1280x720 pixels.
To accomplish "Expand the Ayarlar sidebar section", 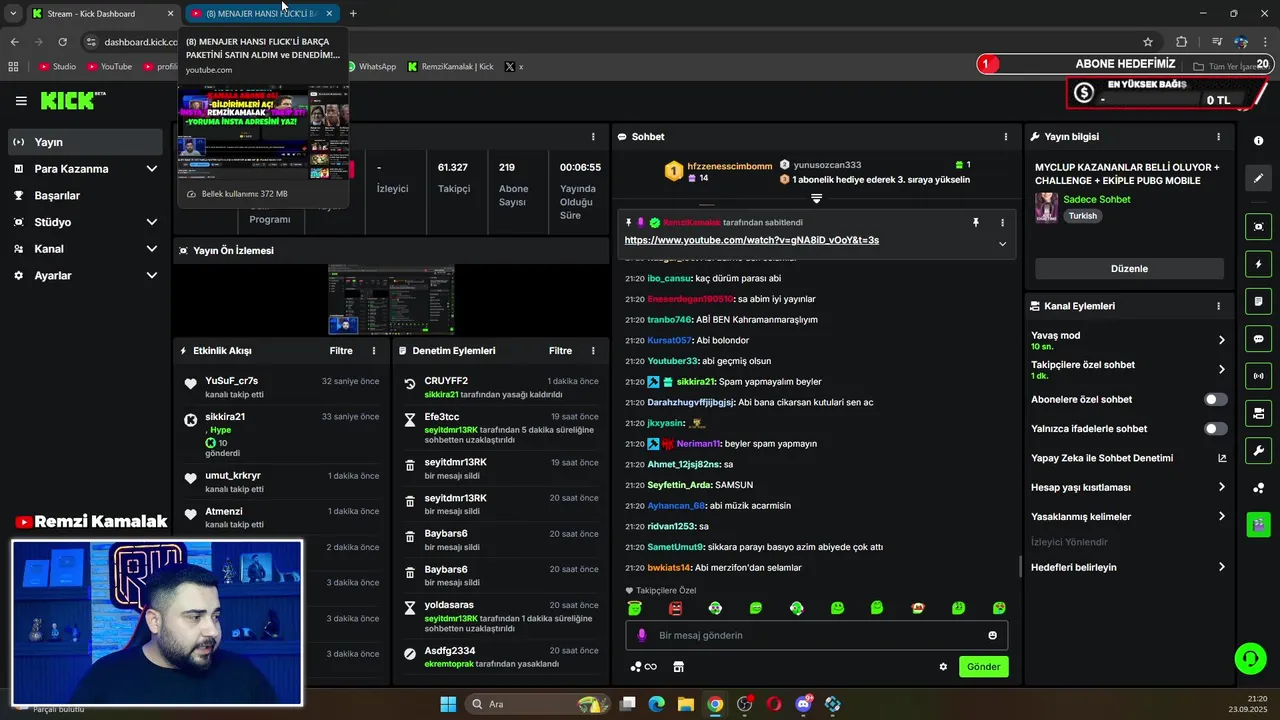I will tap(152, 275).
